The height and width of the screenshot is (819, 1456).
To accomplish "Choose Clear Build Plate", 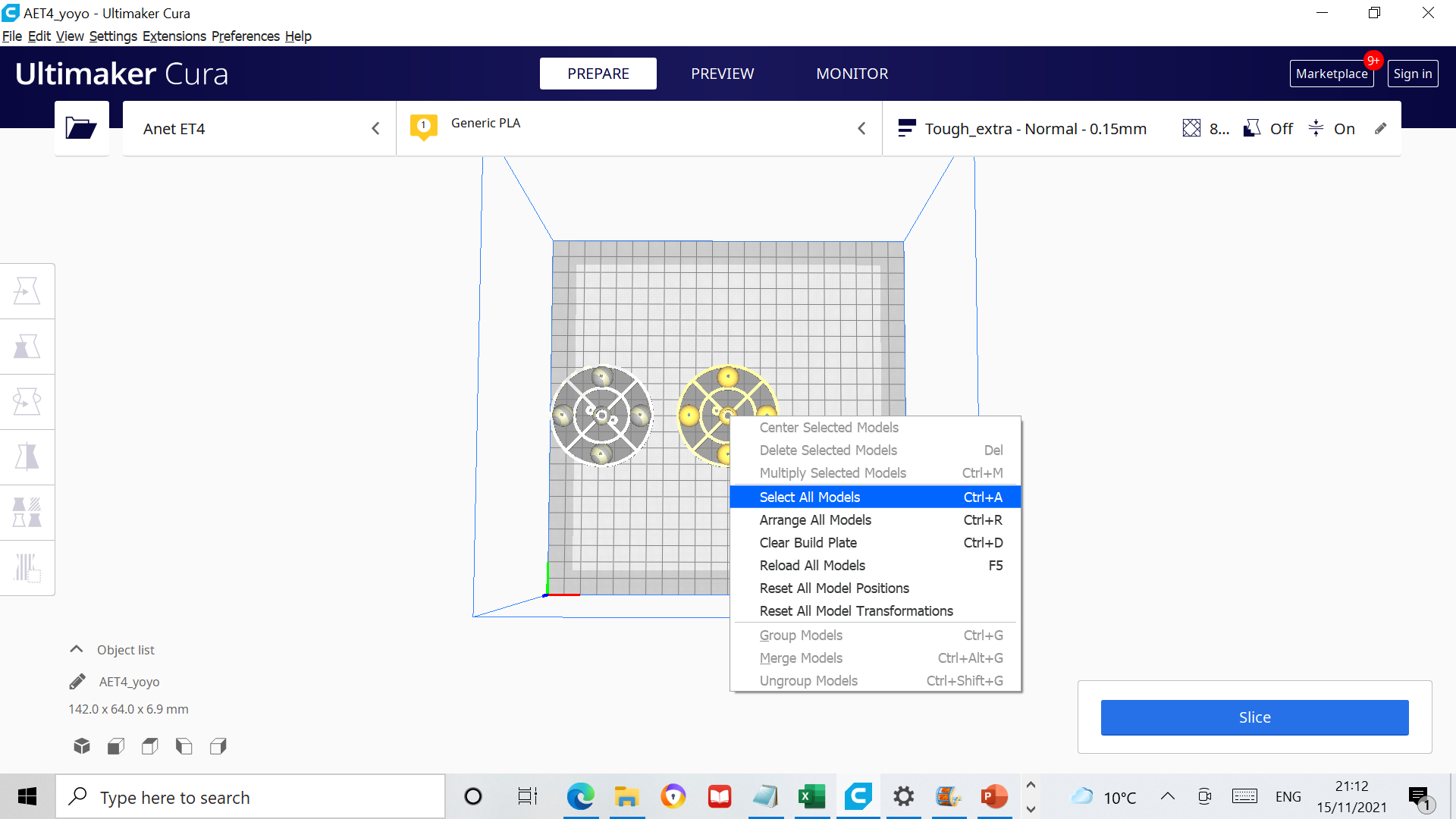I will 875,543.
